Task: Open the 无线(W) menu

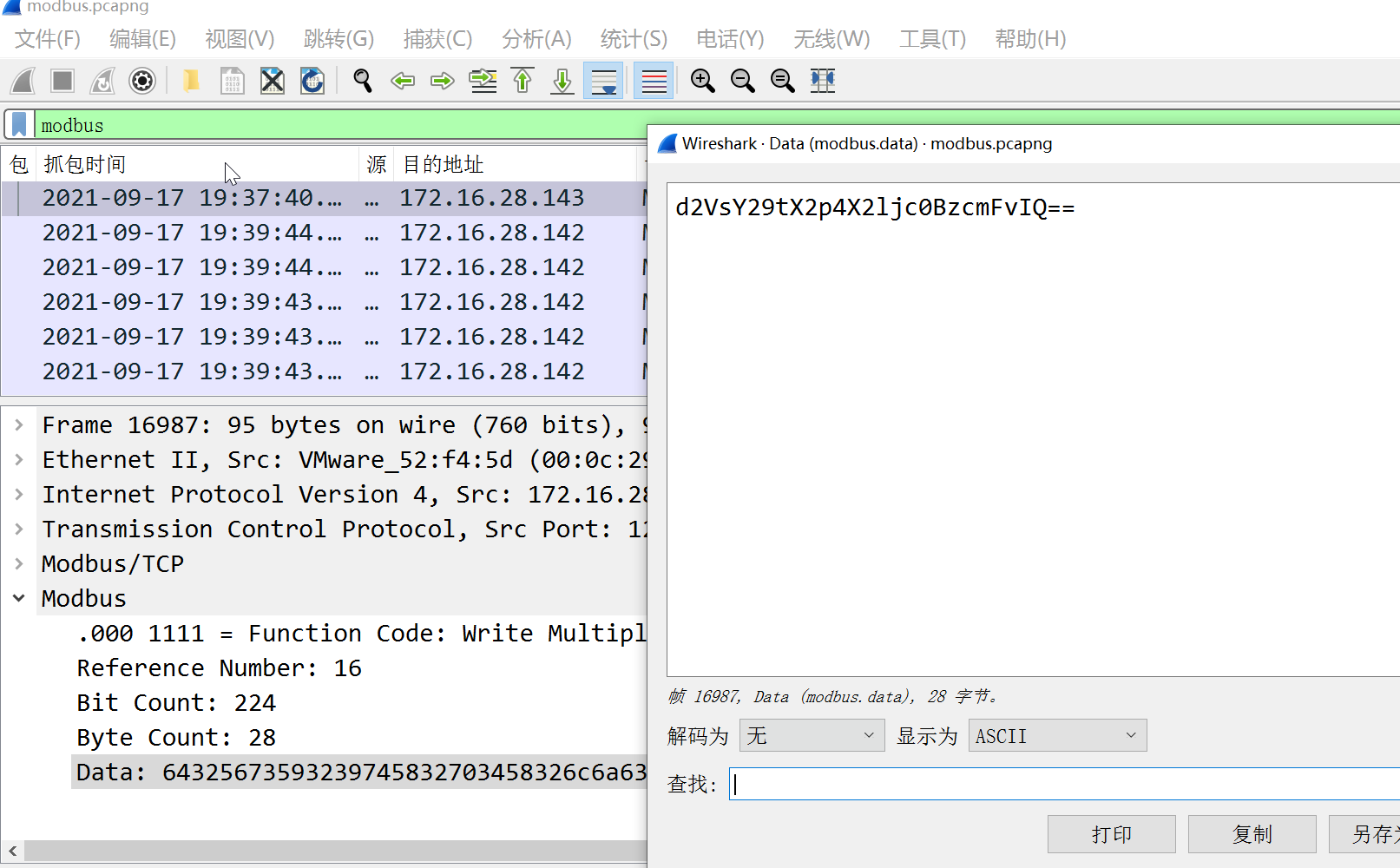Action: 831,39
